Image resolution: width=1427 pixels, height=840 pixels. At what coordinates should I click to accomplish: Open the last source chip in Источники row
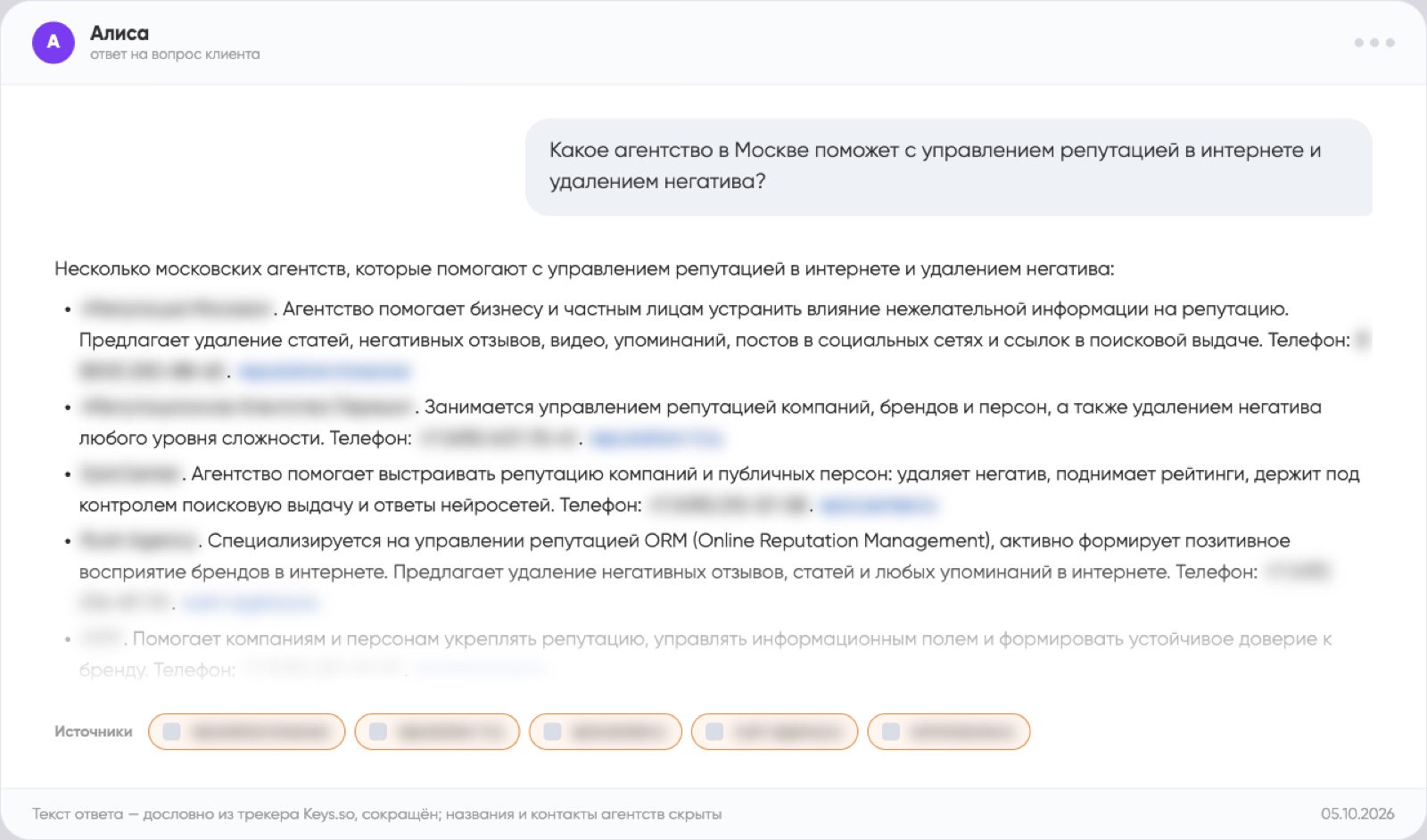tap(949, 732)
